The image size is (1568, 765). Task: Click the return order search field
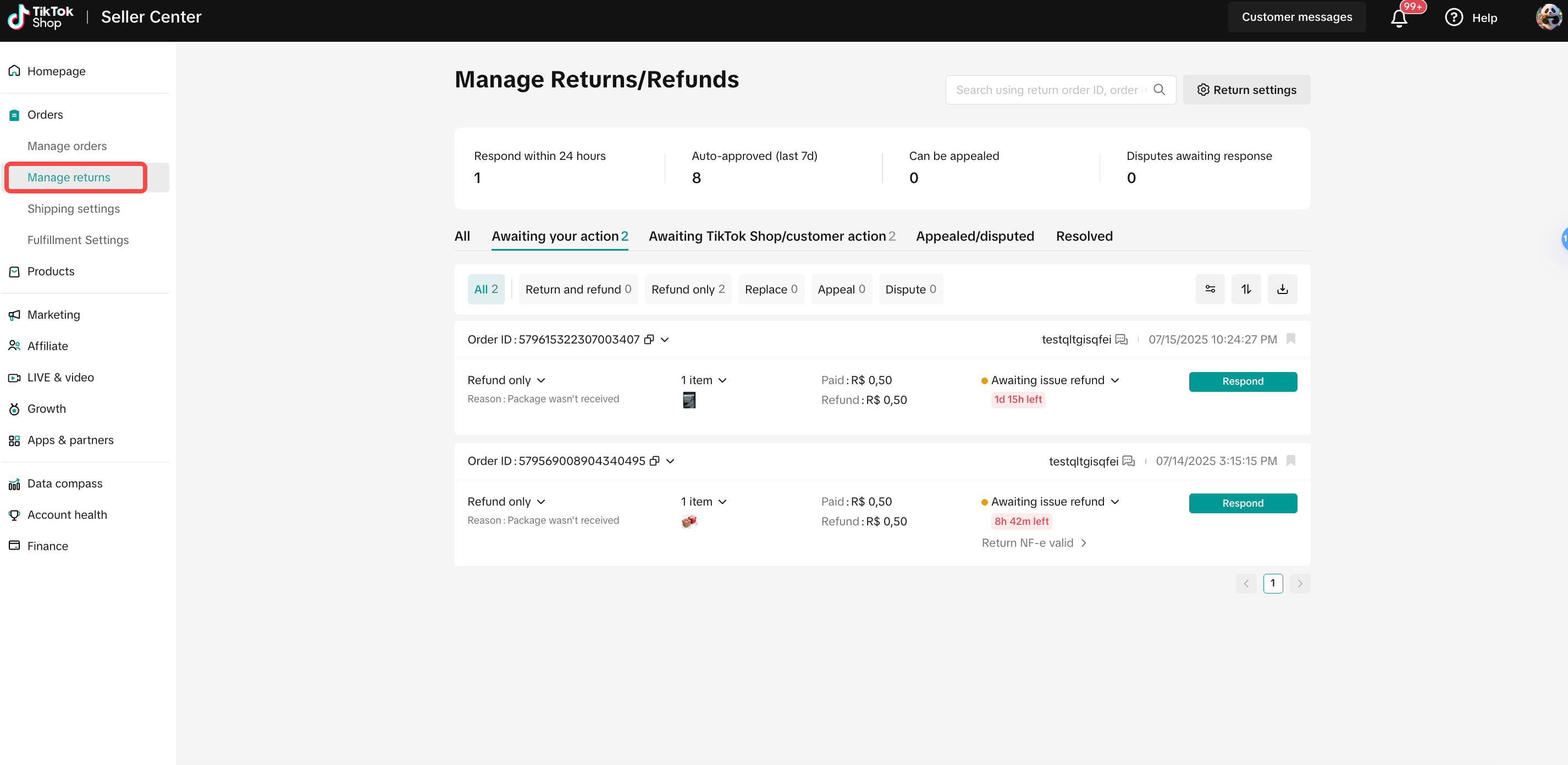point(1048,90)
